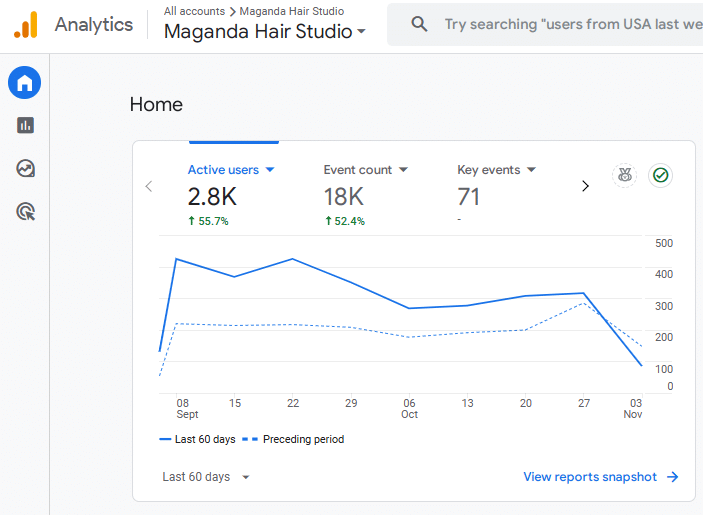Screen dimensions: 703x515
Task: Click Maganda Hair Studio in breadcrumb
Action: click(x=292, y=11)
